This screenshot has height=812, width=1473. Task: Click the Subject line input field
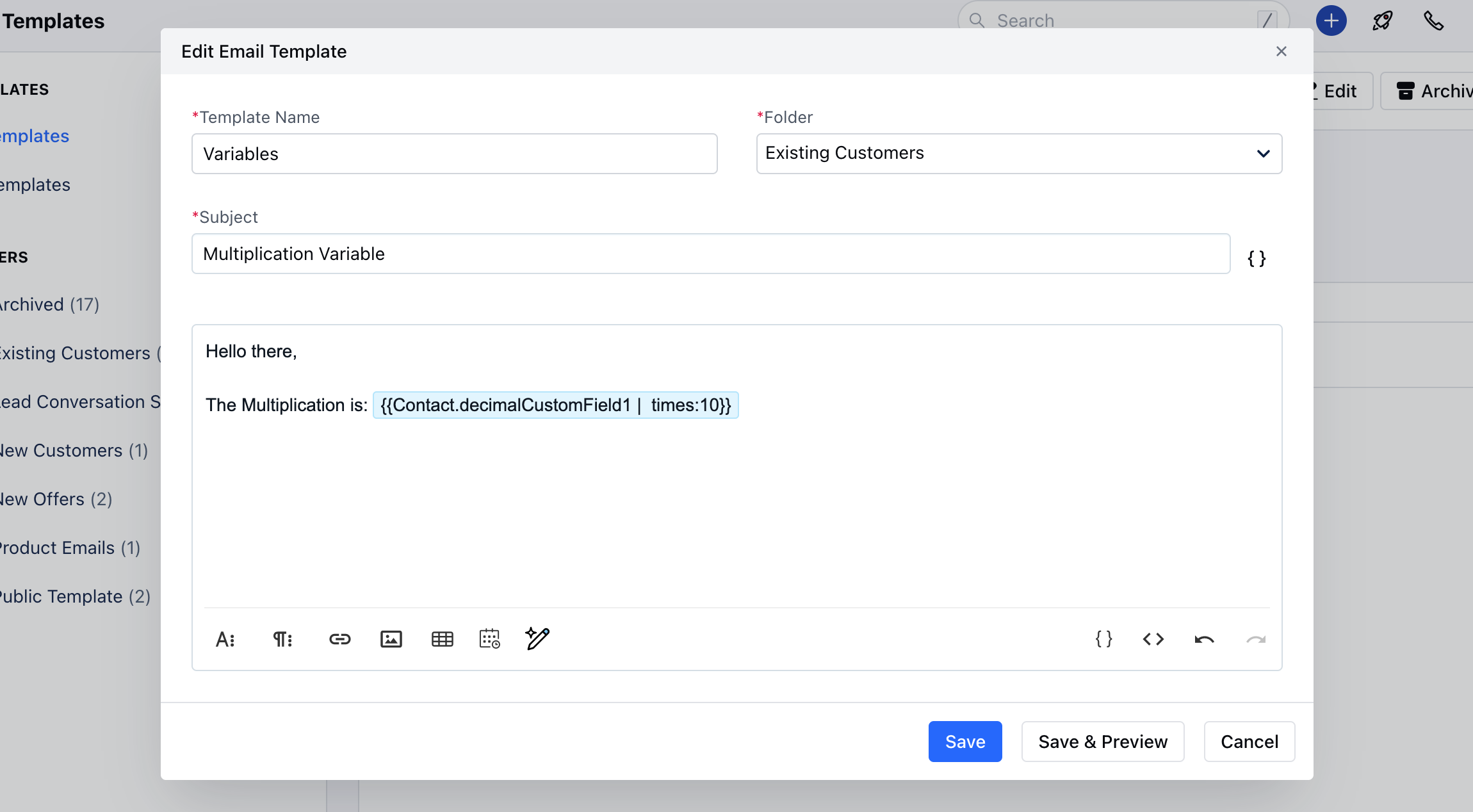[711, 253]
